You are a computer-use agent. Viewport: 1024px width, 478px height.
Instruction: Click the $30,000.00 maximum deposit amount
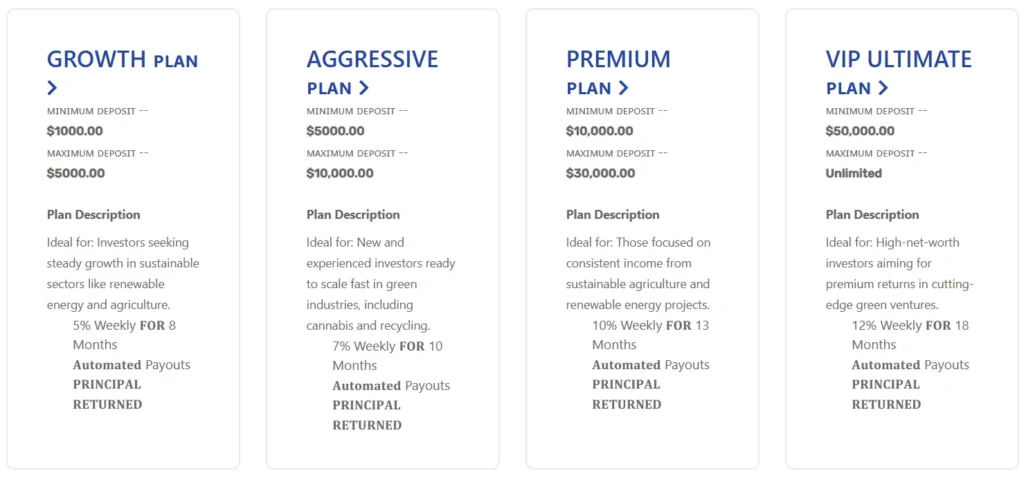click(x=600, y=173)
